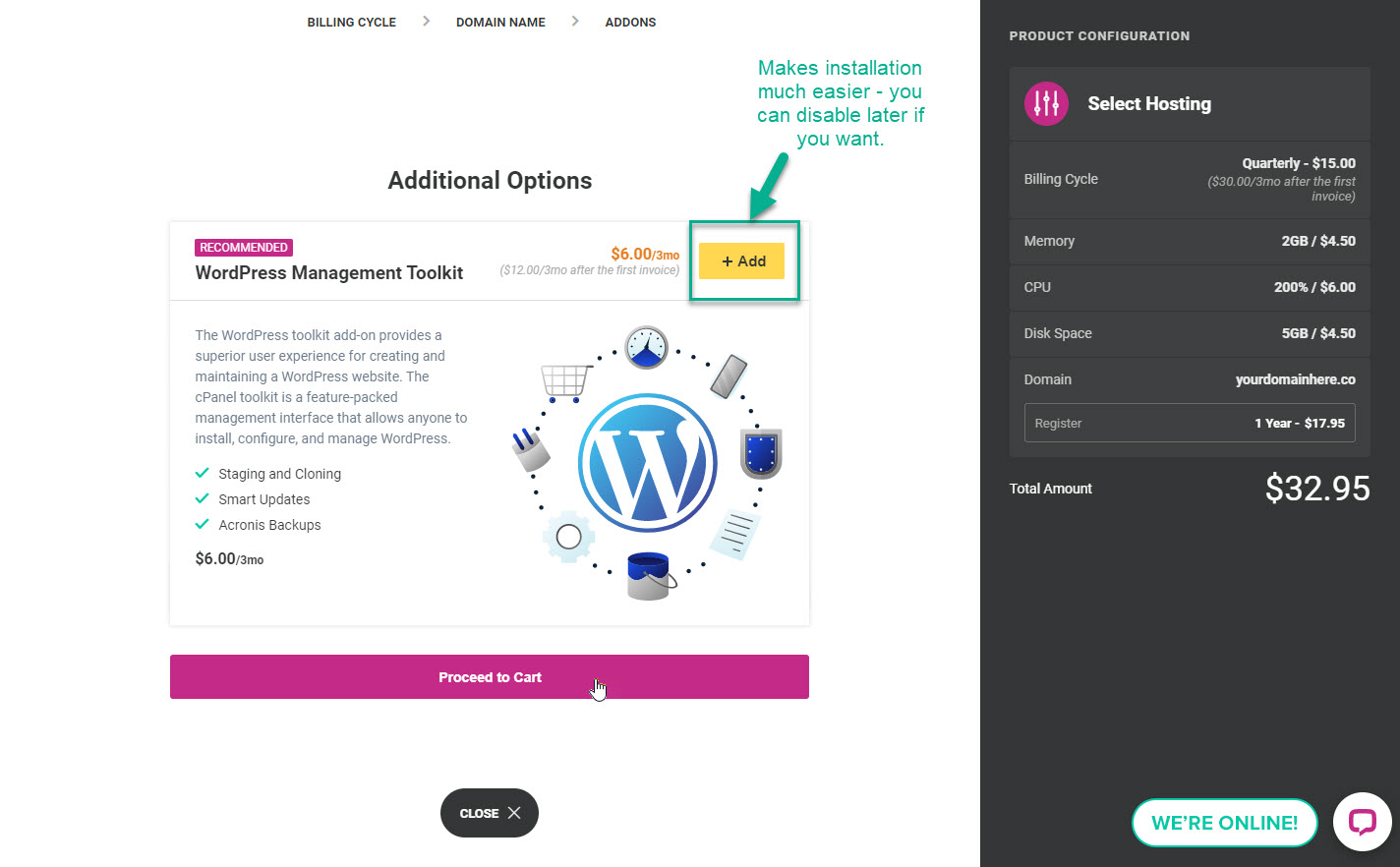Go to the Billing Cycle step

click(351, 22)
